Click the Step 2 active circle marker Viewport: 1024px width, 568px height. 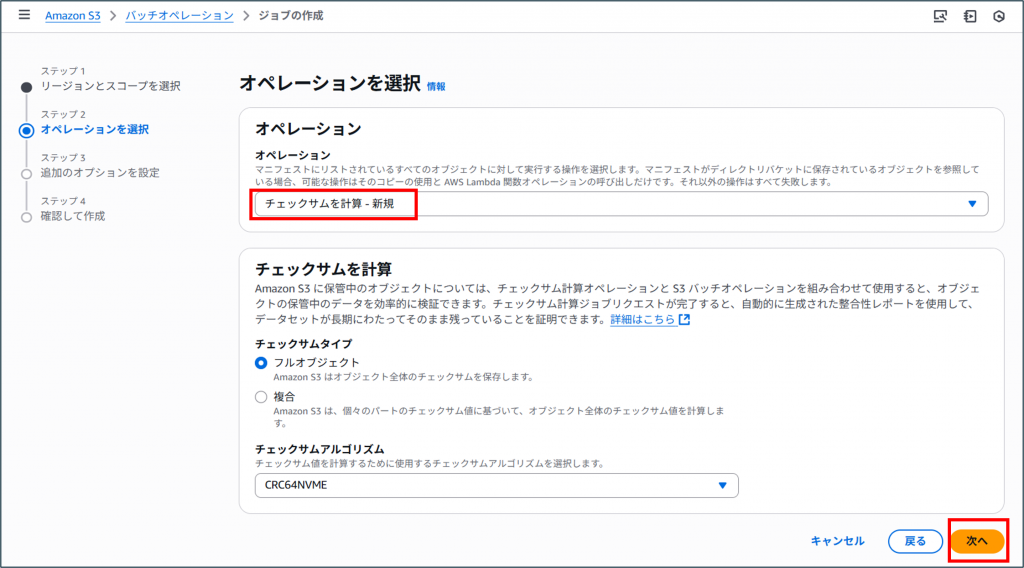pos(27,130)
